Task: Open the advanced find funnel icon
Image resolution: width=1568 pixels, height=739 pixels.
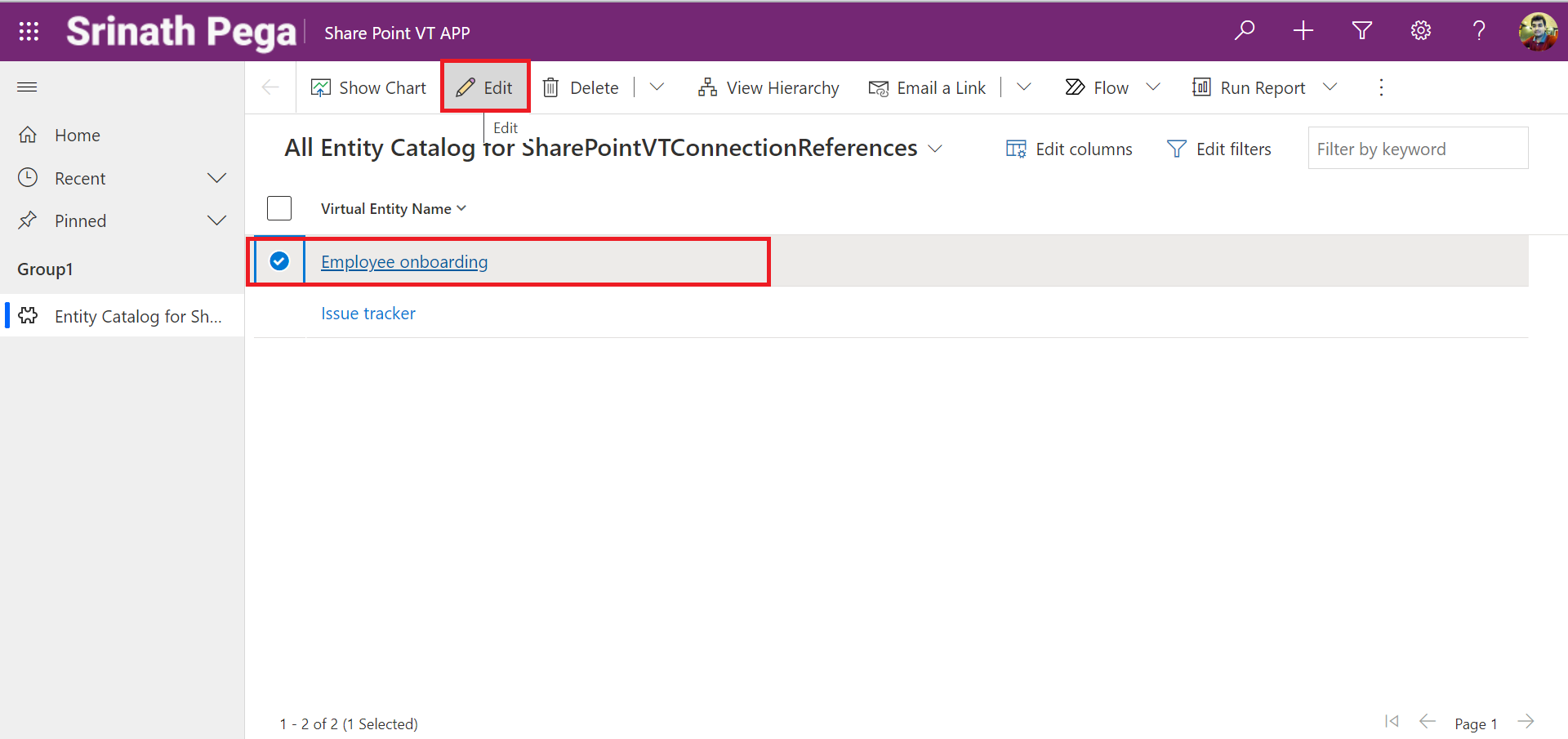Action: pos(1361,31)
